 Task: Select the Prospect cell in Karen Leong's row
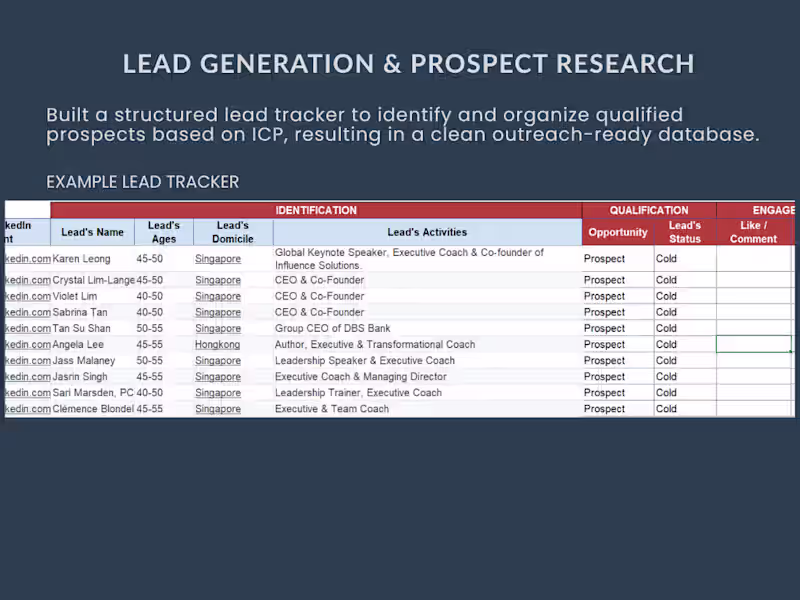[618, 259]
